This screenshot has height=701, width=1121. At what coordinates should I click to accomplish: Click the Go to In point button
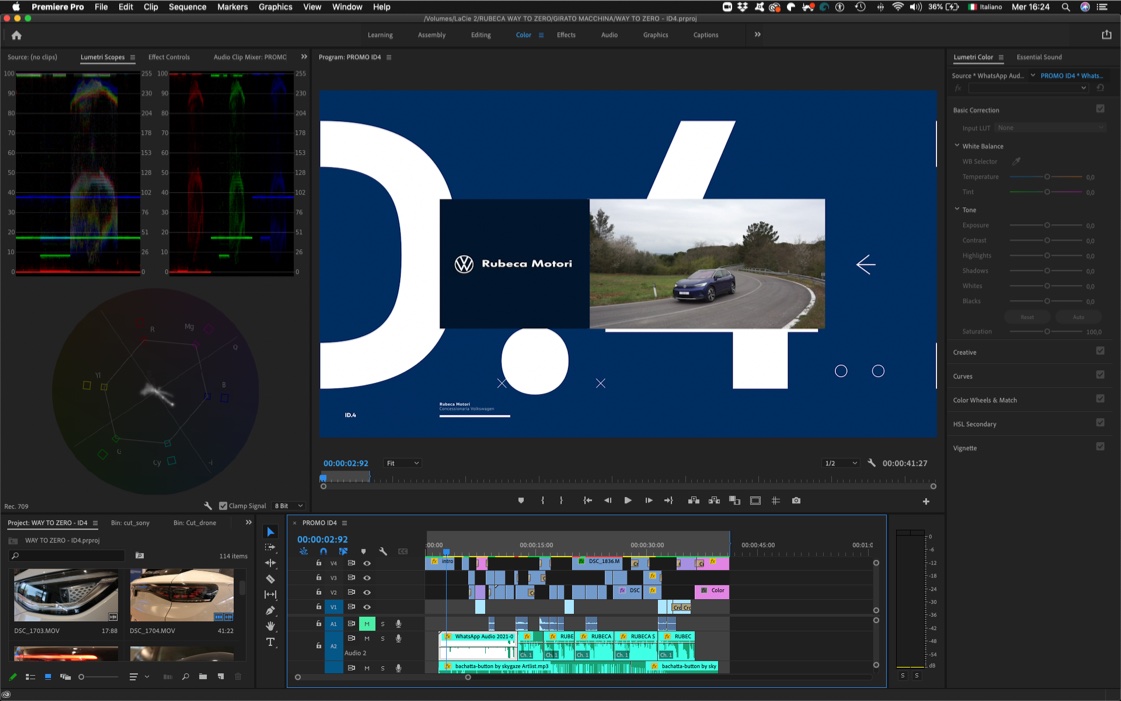pos(587,501)
